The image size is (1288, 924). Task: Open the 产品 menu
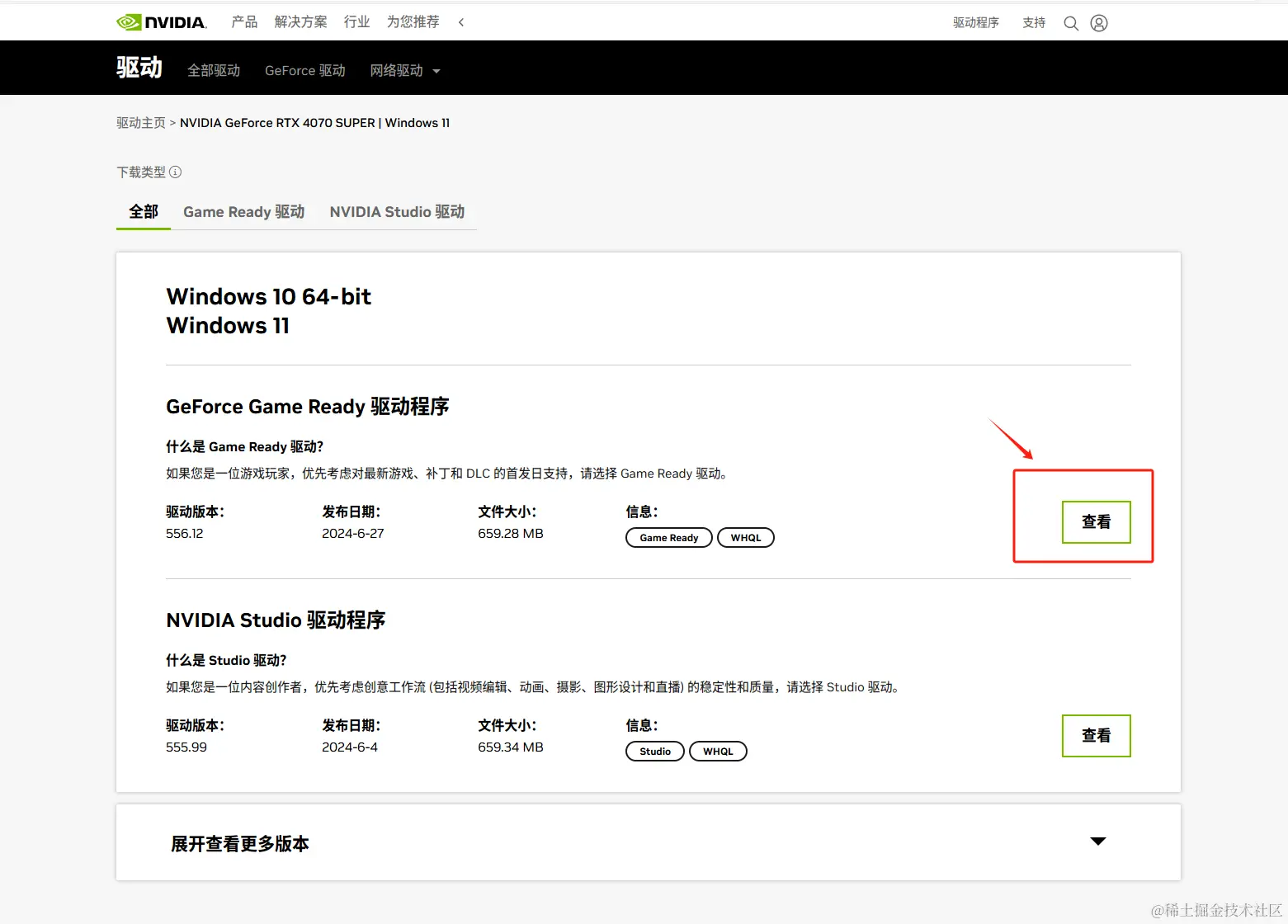click(244, 22)
